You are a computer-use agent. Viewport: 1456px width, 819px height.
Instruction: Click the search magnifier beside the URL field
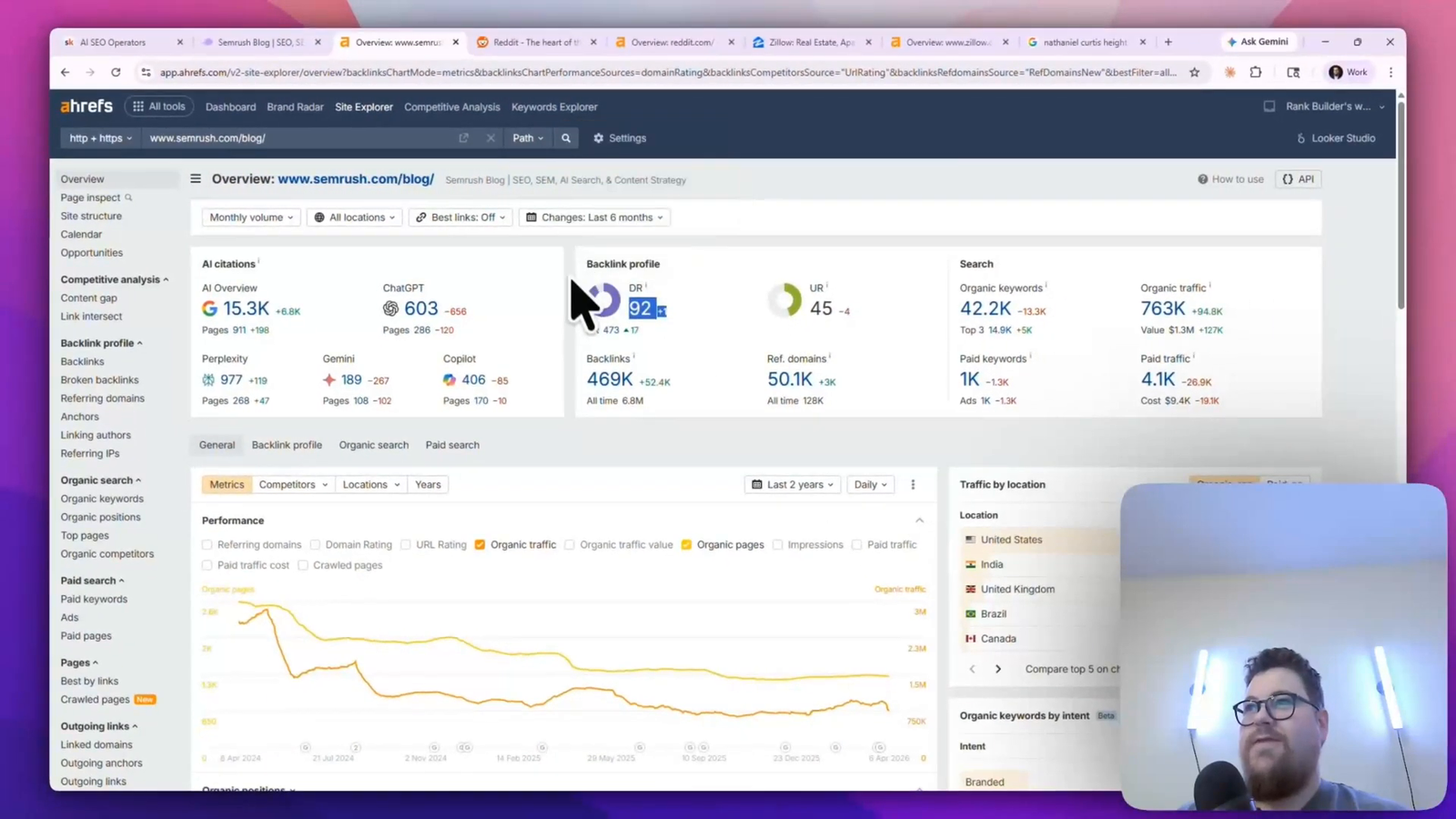[566, 137]
